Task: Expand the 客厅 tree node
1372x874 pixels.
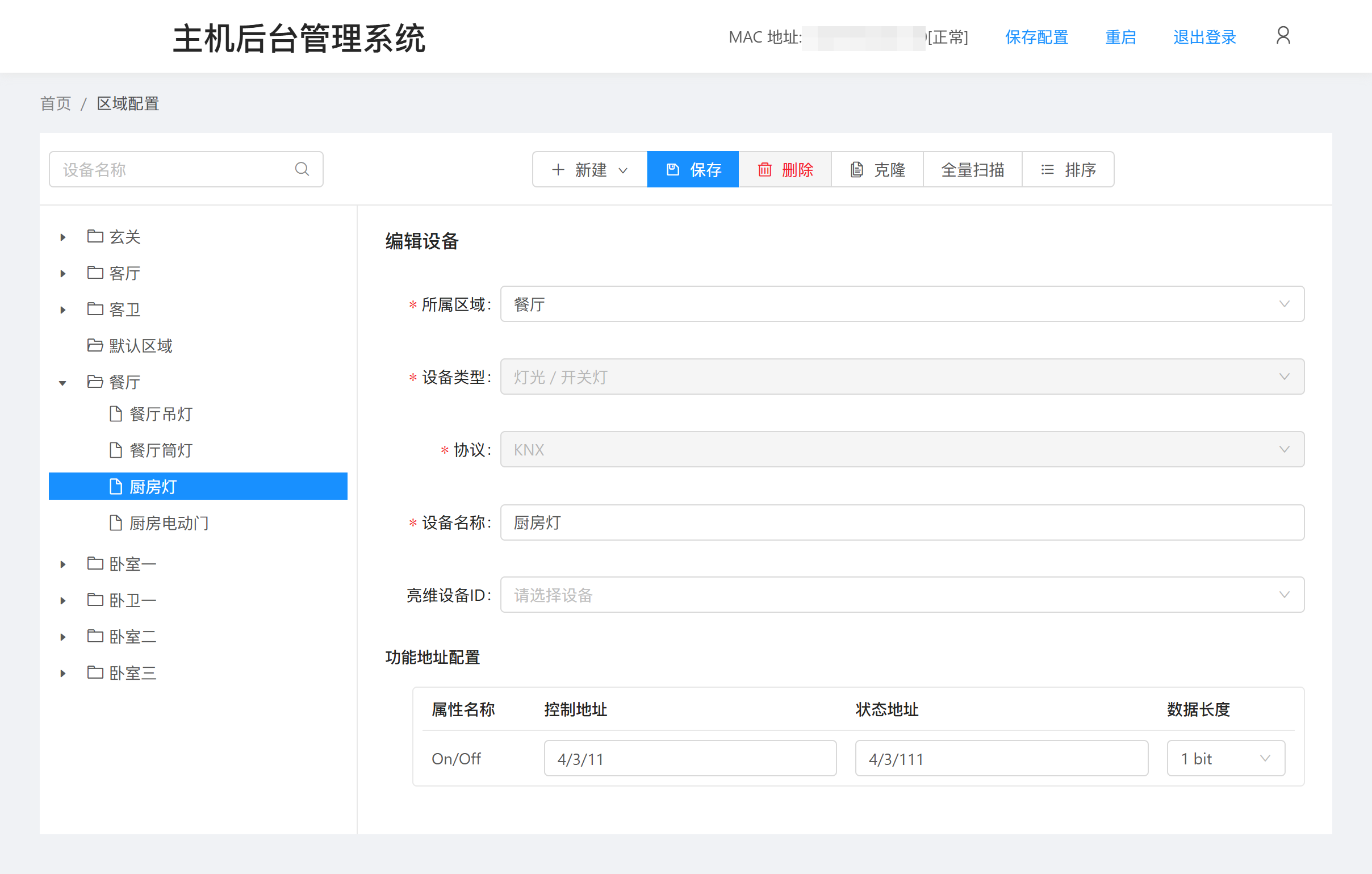Action: pyautogui.click(x=62, y=274)
